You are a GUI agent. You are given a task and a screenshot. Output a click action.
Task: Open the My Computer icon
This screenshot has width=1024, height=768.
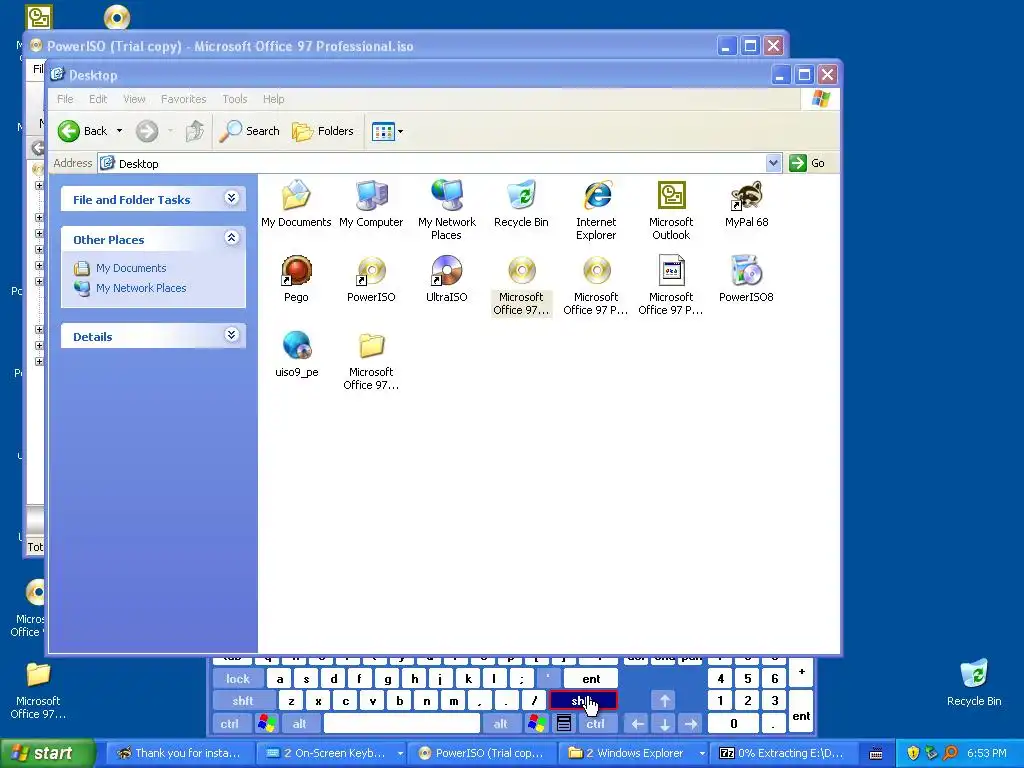371,203
